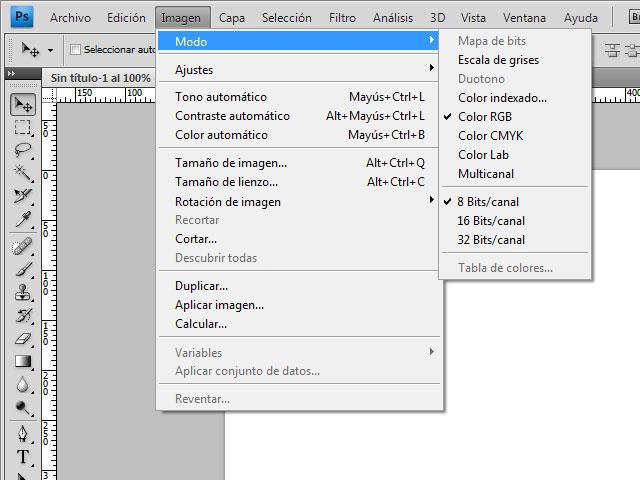Select the Rectangular Marquee tool

pyautogui.click(x=23, y=128)
